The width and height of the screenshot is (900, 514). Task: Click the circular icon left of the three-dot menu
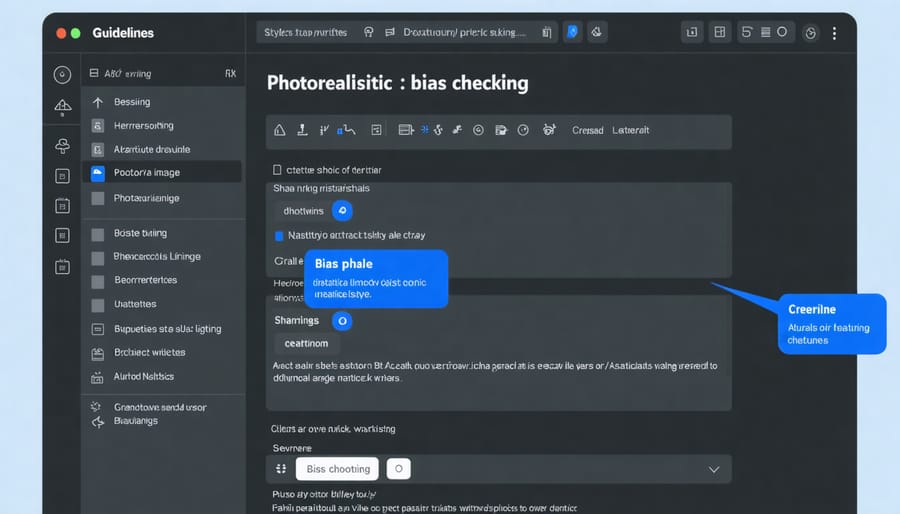pyautogui.click(x=810, y=33)
